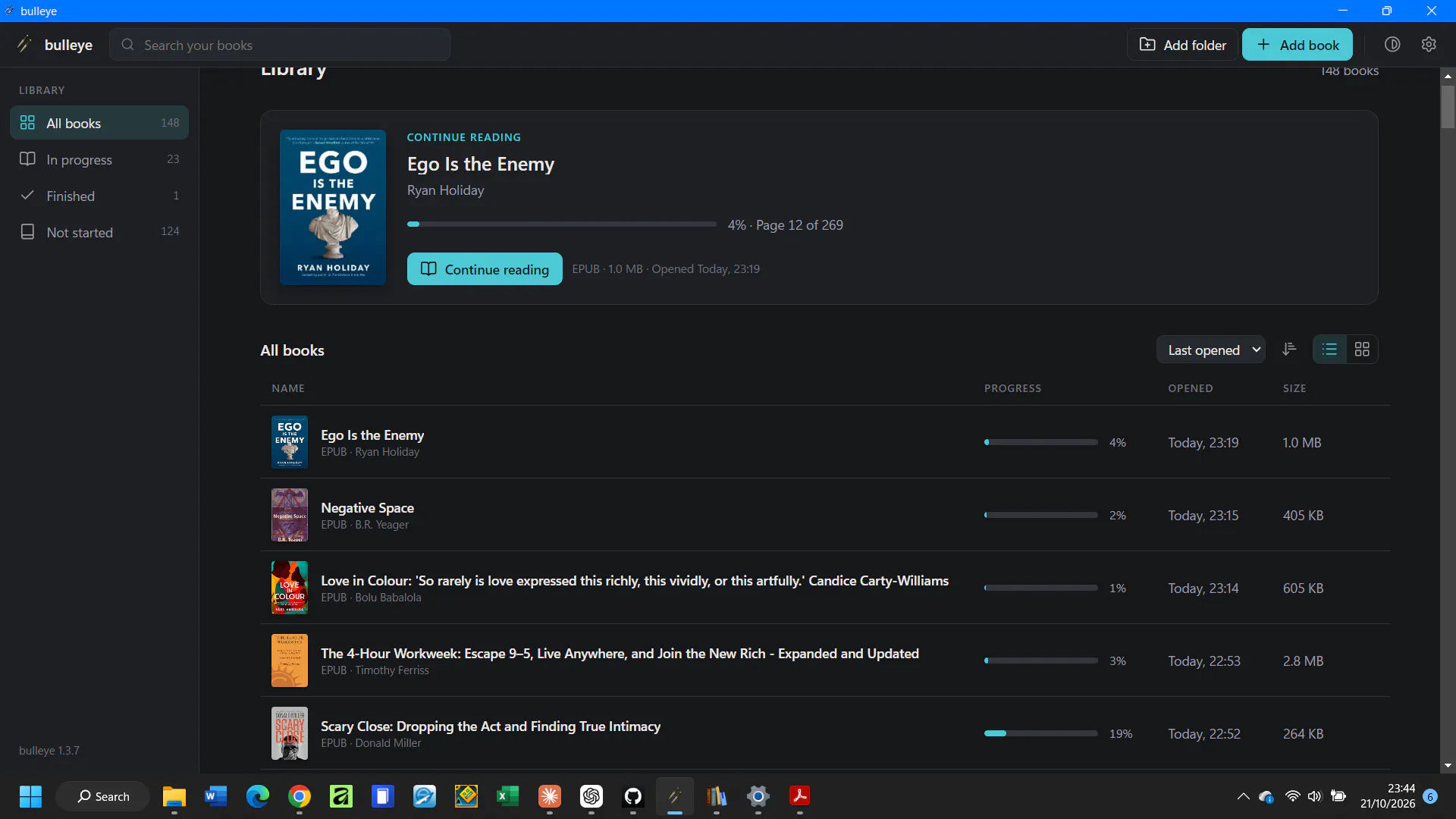Image resolution: width=1456 pixels, height=819 pixels.
Task: Open Excel from taskbar
Action: click(508, 796)
